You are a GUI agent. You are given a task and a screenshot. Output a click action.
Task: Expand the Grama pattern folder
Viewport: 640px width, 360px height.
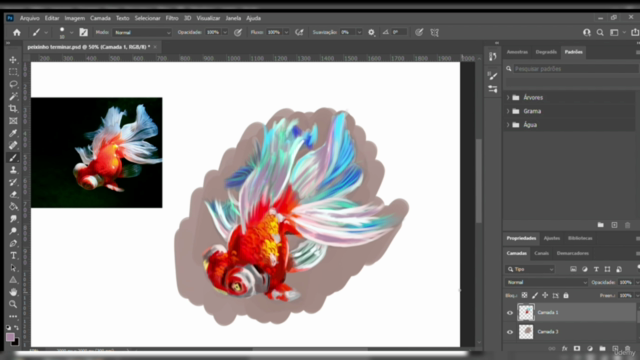(508, 111)
